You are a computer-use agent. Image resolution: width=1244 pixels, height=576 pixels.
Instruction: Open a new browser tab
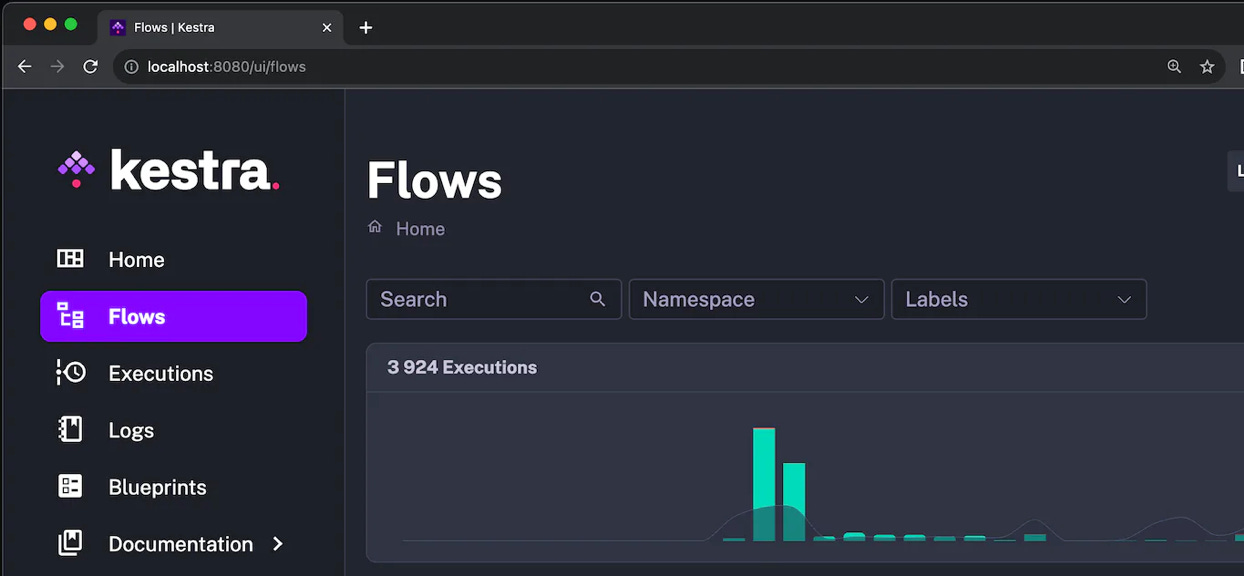pyautogui.click(x=366, y=27)
